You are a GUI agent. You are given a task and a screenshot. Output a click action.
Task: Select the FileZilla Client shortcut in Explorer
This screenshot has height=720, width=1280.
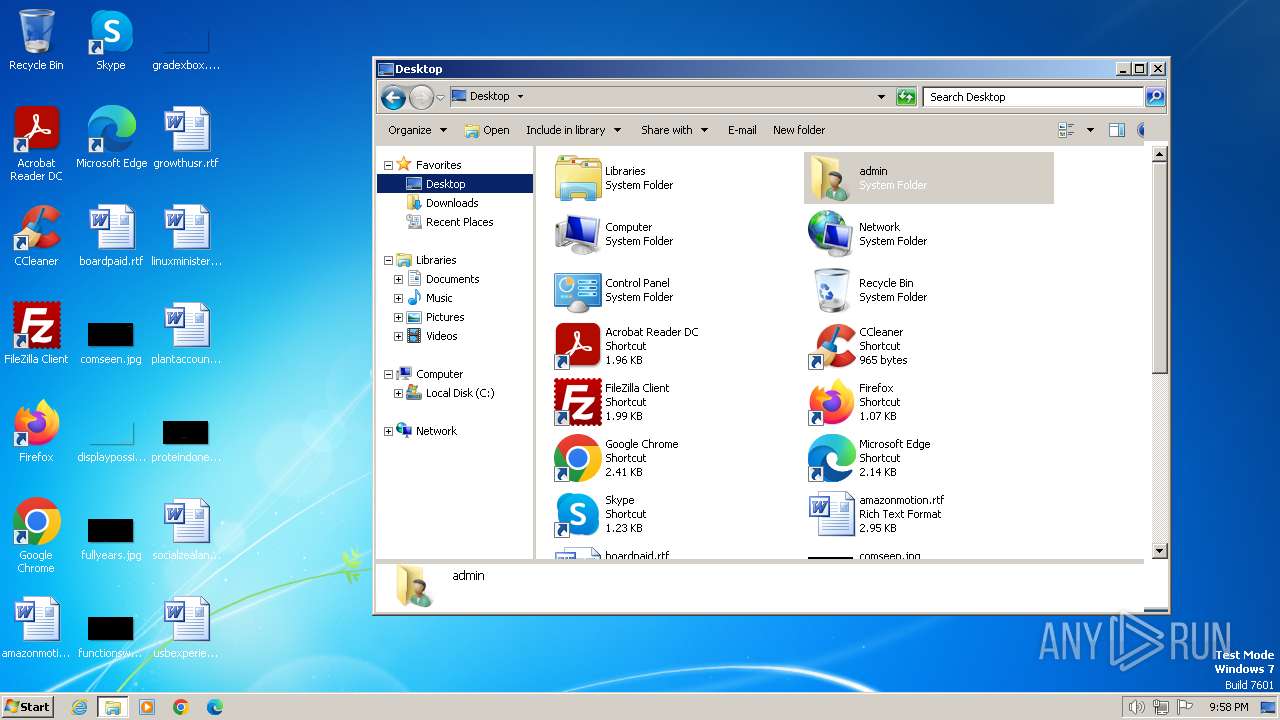[x=577, y=402]
